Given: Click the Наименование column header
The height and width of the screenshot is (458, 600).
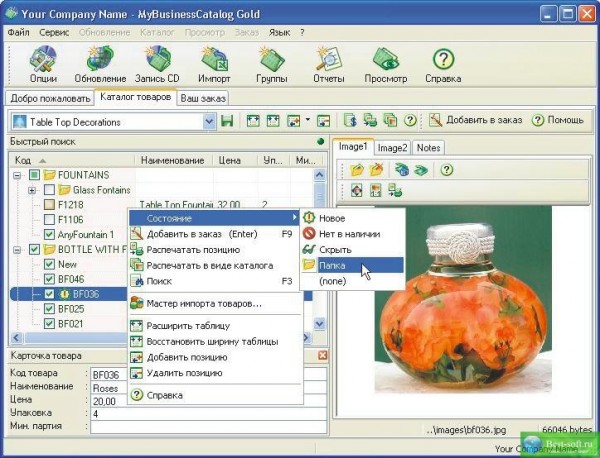Looking at the screenshot, I should tap(173, 160).
